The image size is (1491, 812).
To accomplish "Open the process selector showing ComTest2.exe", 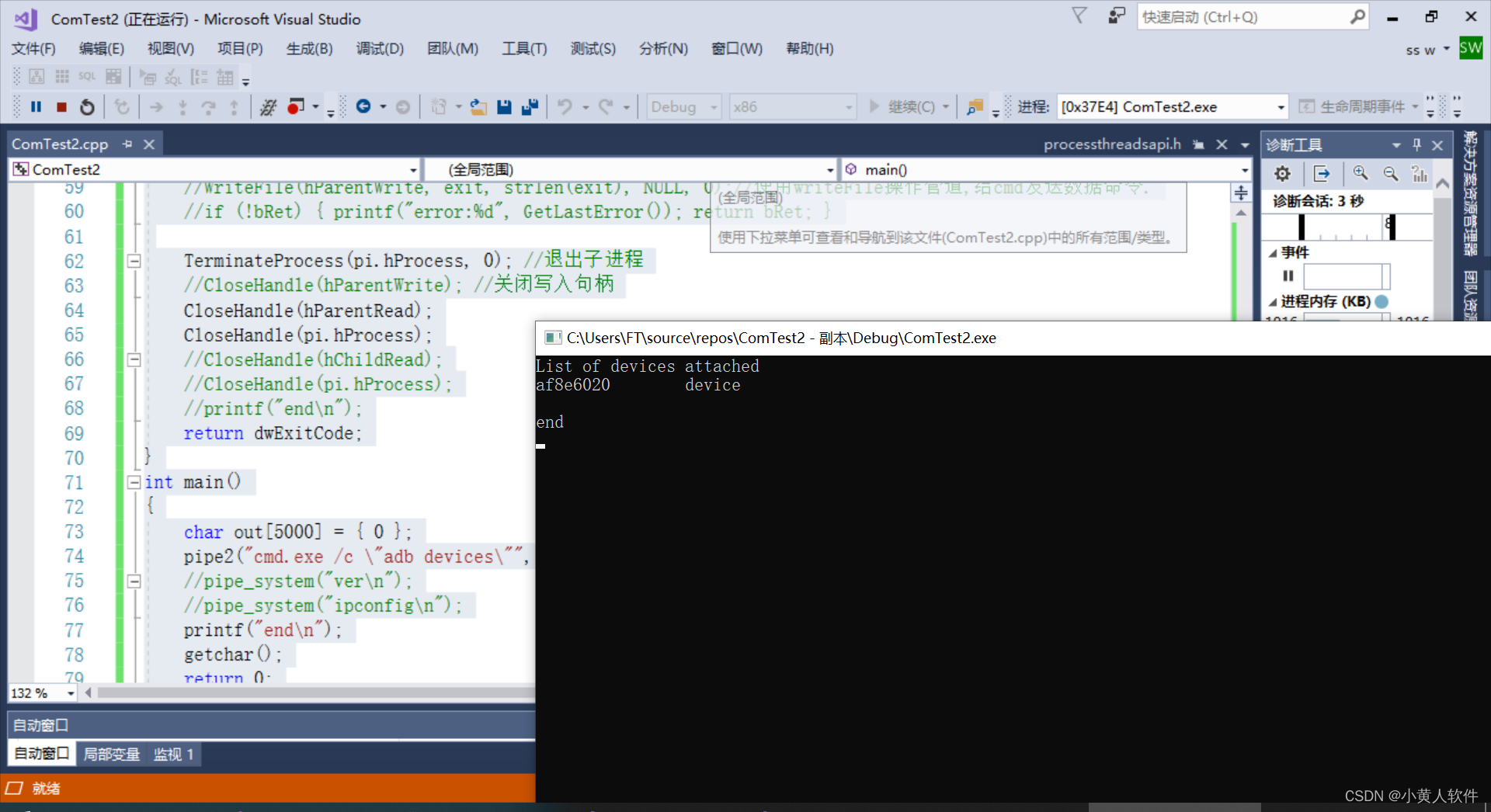I will (1173, 107).
